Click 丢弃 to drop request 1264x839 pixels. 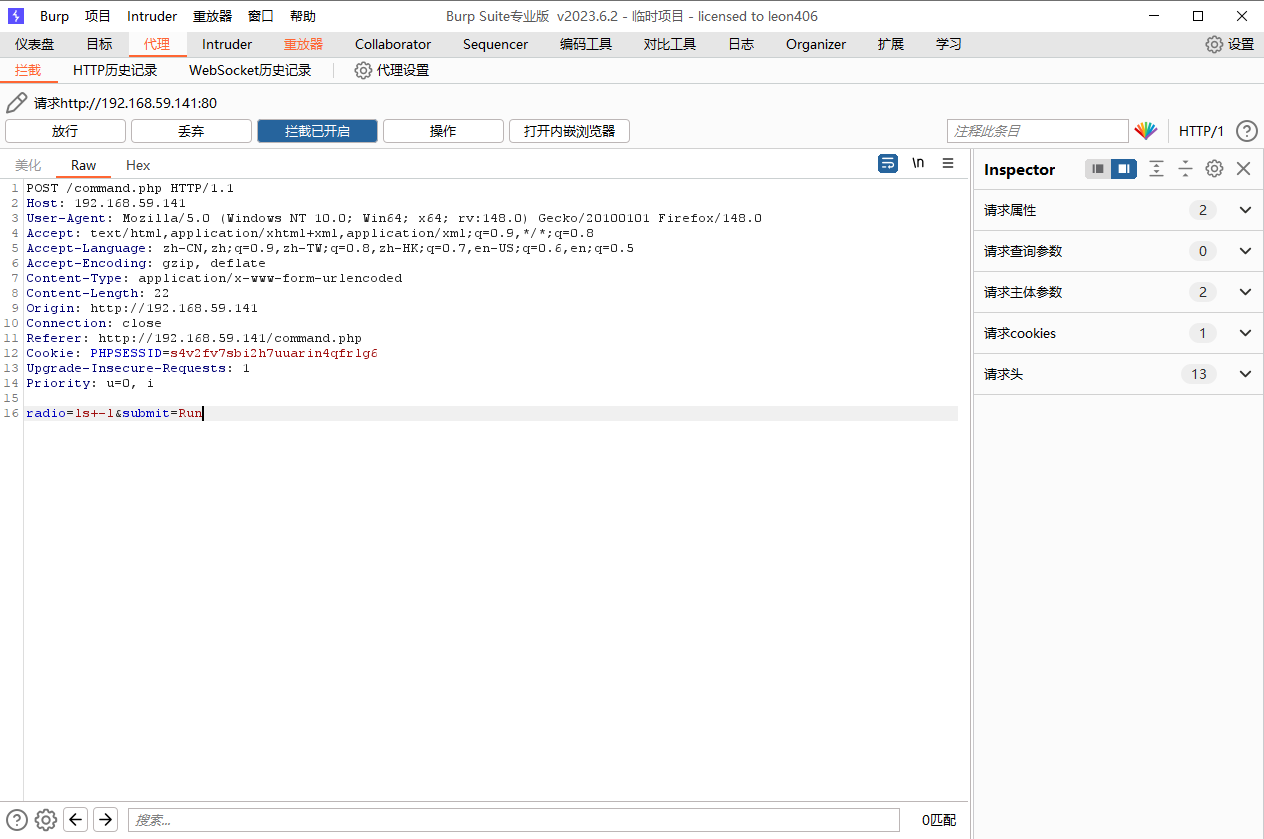191,131
